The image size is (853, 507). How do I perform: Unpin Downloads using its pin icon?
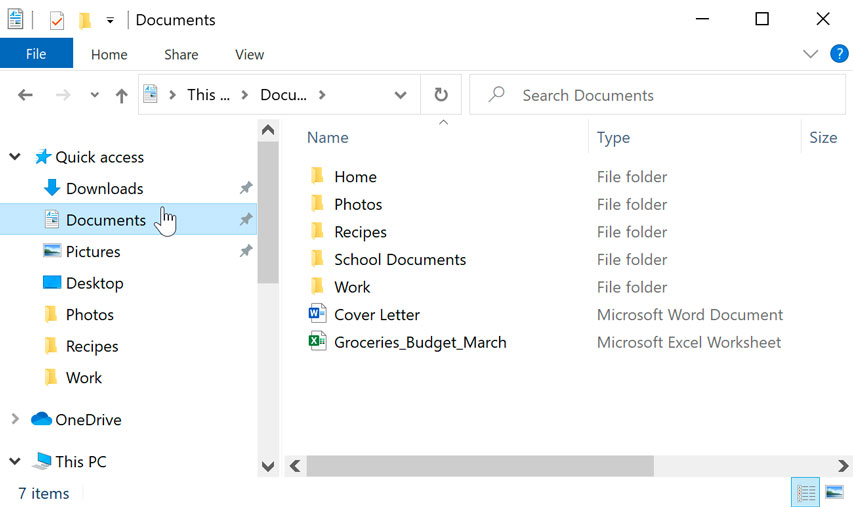[245, 188]
